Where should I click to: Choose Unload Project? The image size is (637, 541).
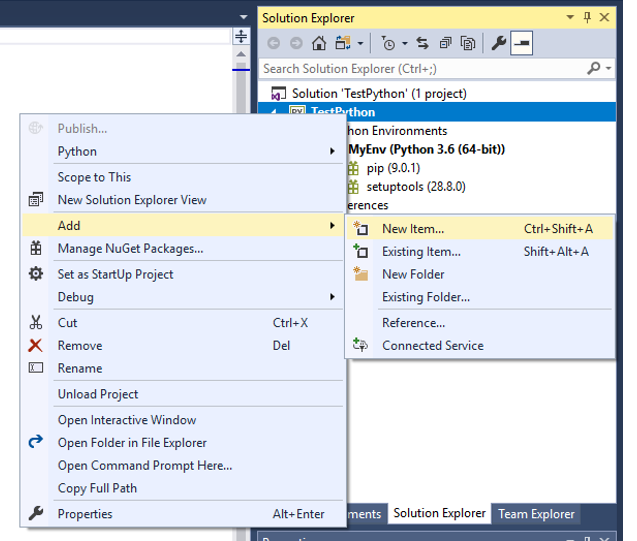tap(183, 394)
